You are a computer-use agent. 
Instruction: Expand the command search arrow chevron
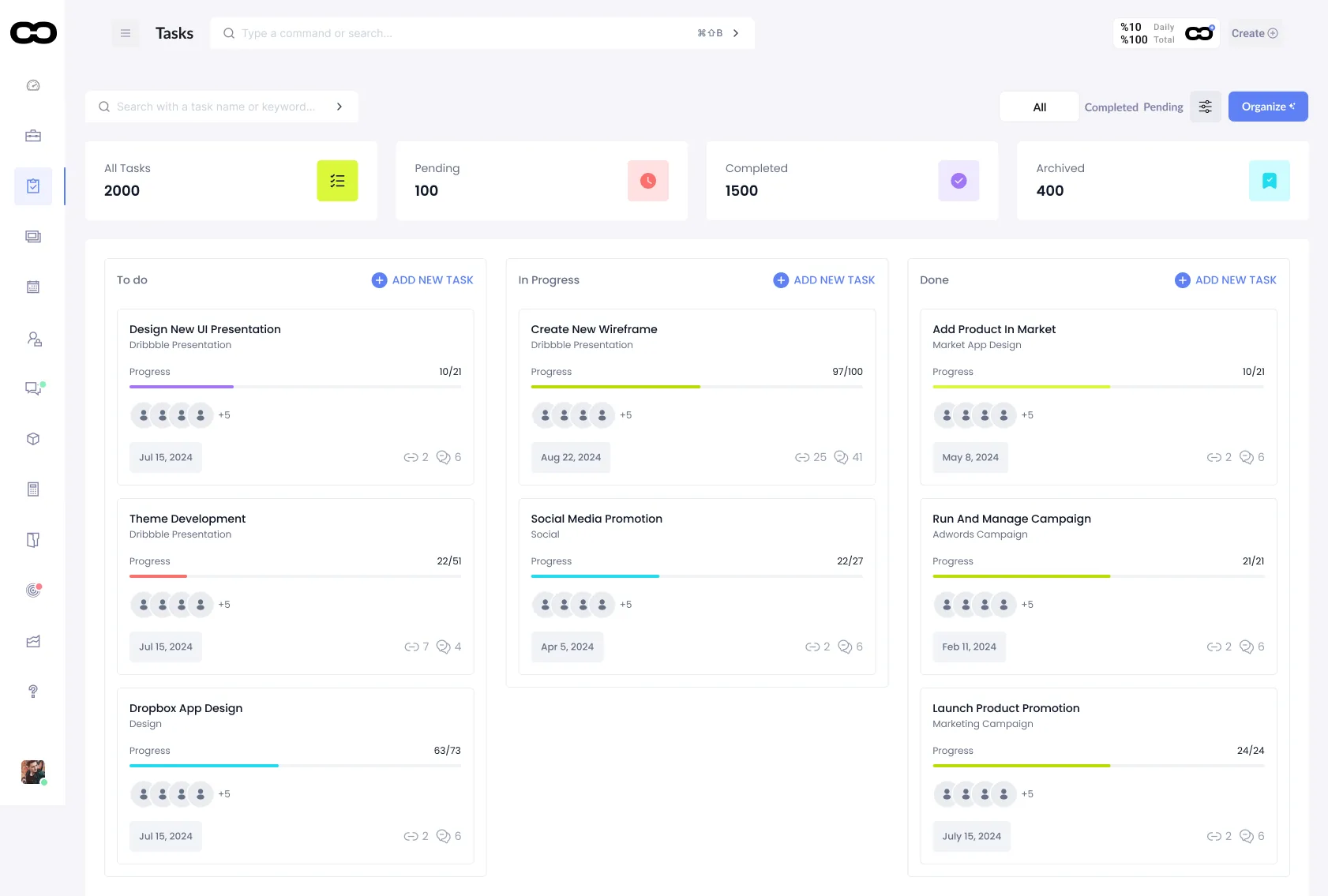coord(736,33)
